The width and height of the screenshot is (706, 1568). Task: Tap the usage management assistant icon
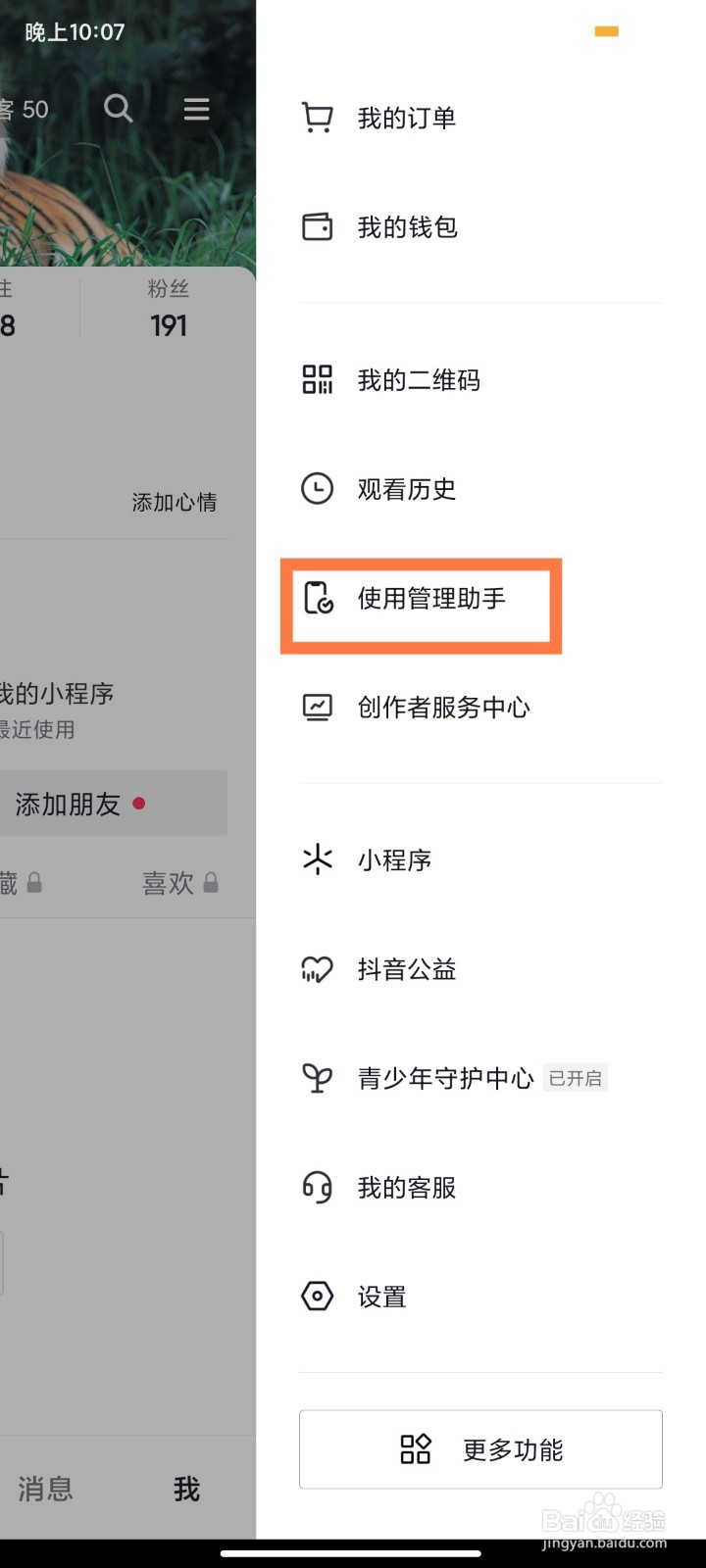point(318,598)
